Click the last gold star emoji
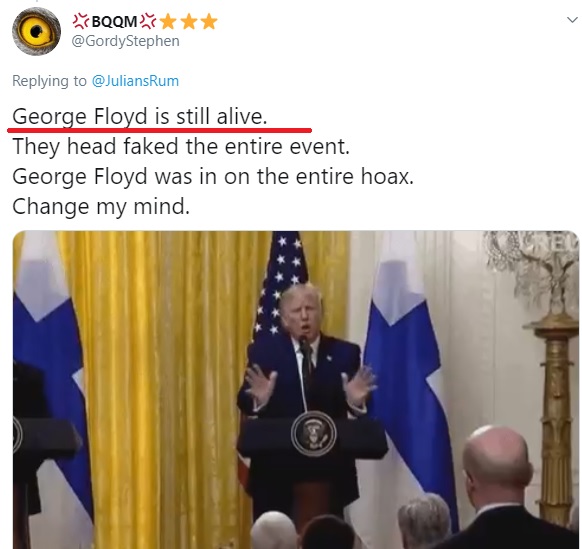This screenshot has width=582, height=549. 209,22
